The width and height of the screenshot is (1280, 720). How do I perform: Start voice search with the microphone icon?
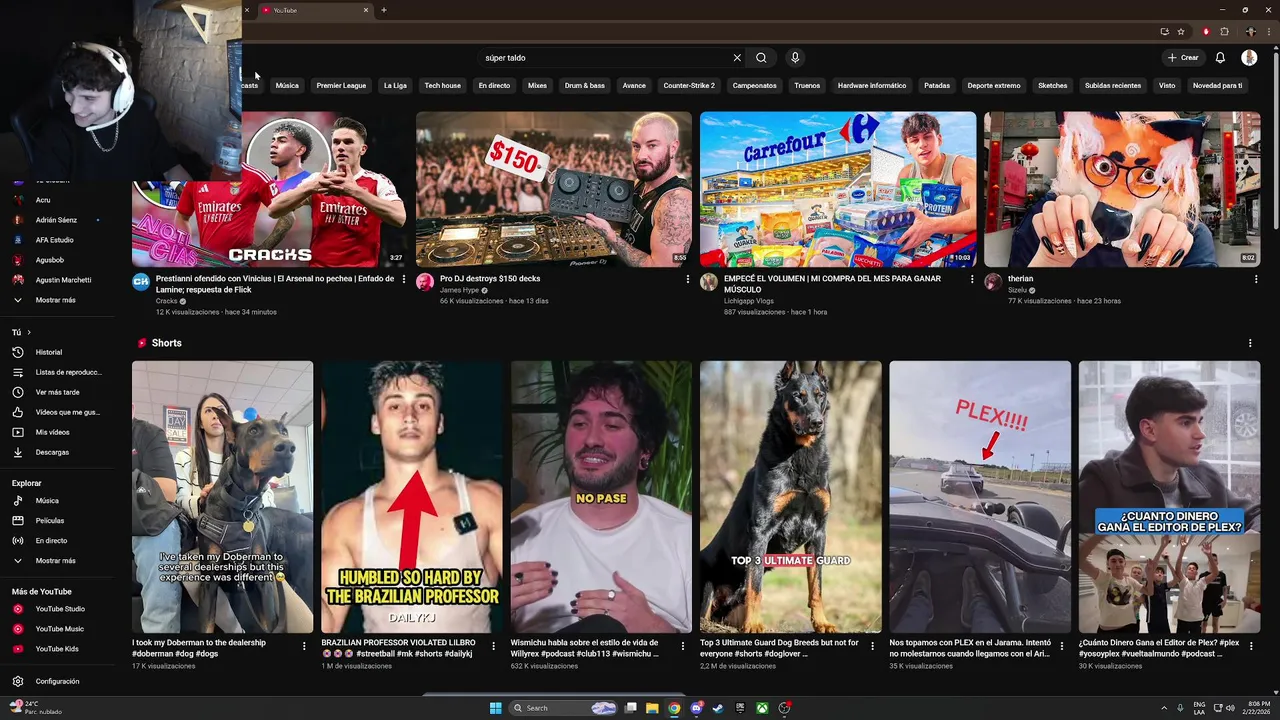pos(795,58)
